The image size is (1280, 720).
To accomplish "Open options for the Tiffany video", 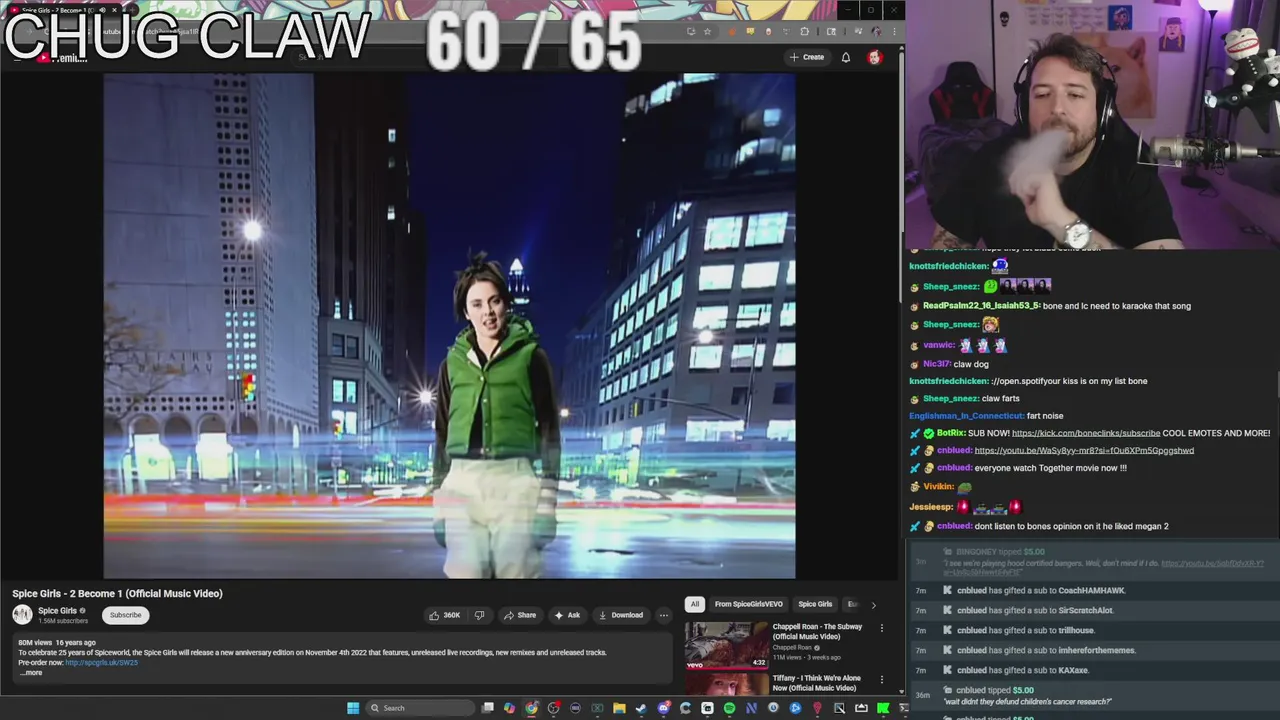I will point(881,680).
